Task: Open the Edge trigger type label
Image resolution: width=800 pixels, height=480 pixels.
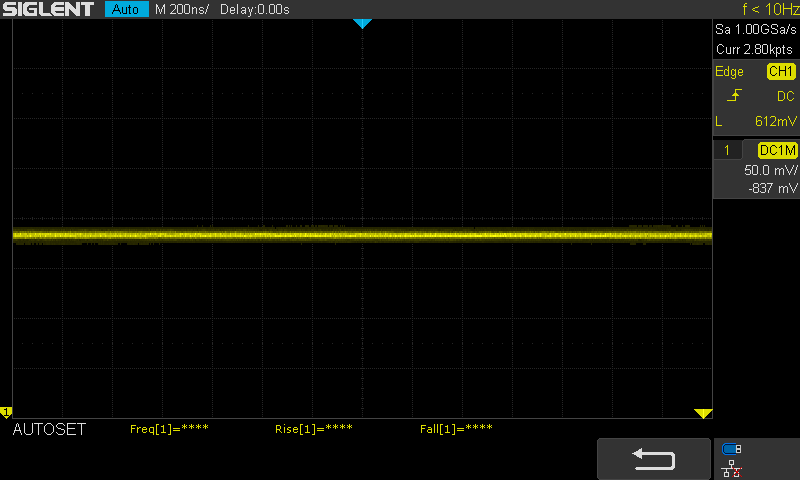Action: tap(729, 71)
